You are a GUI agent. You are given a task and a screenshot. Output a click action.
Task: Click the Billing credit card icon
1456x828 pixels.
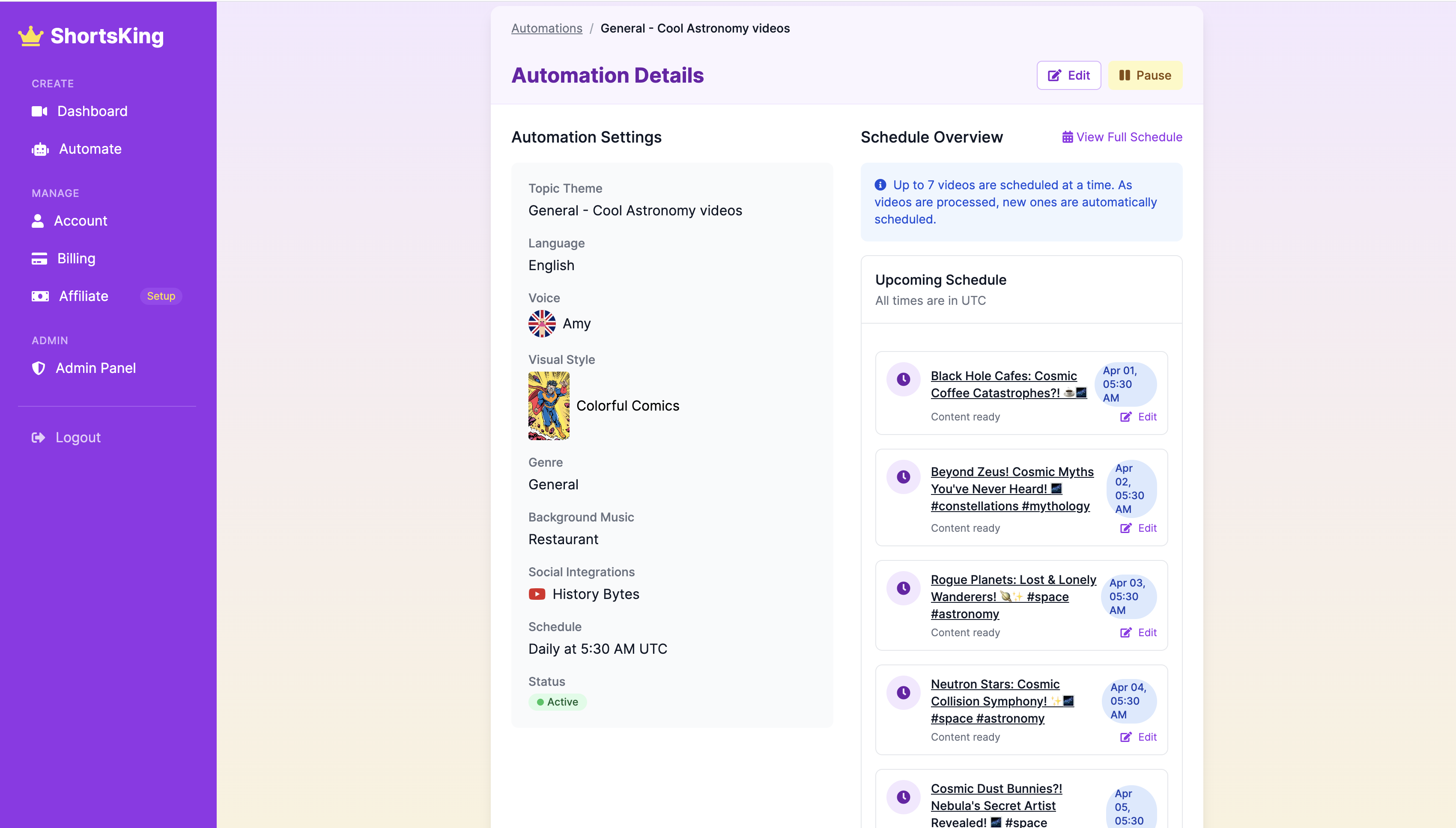[39, 259]
